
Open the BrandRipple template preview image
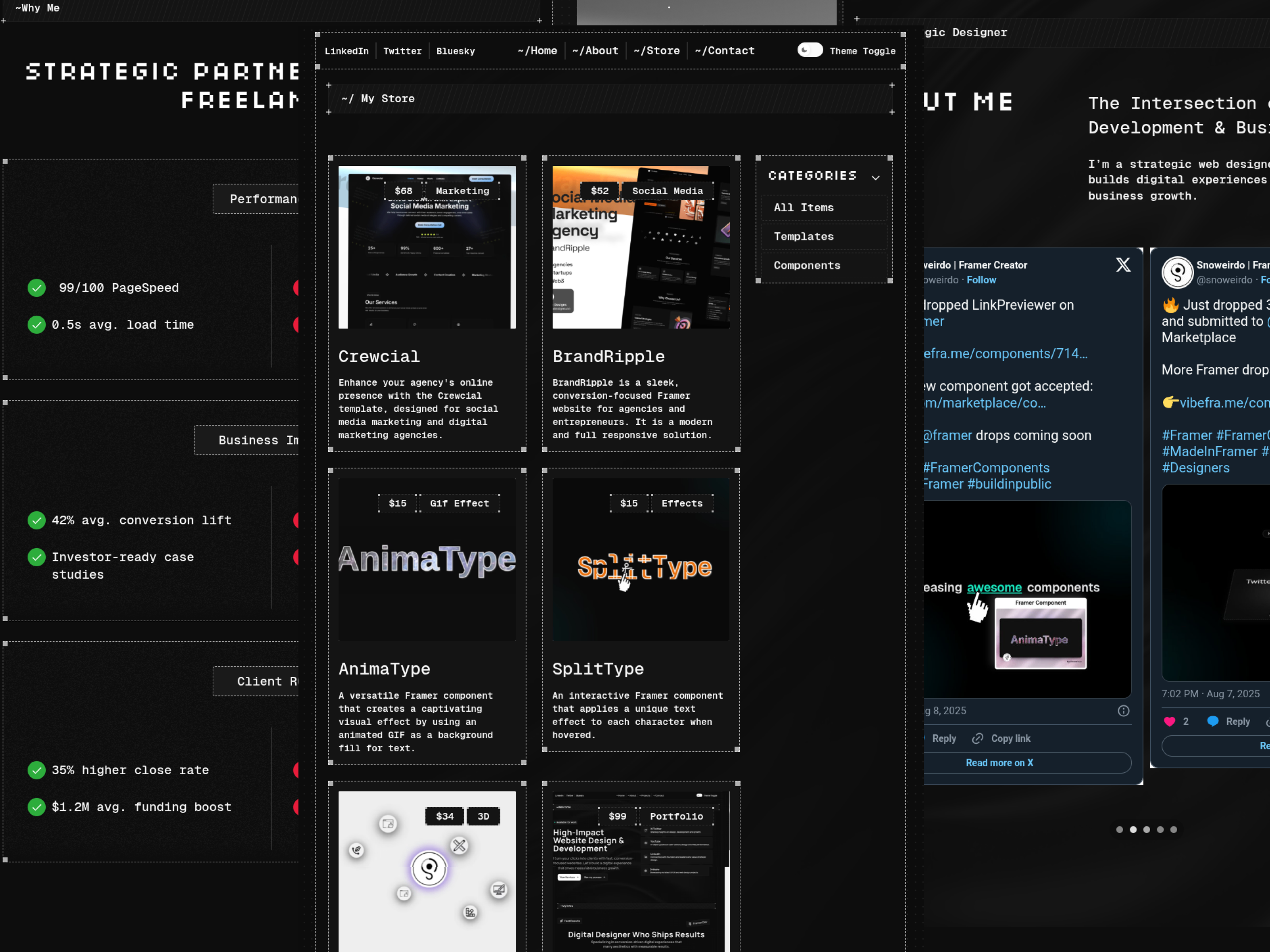641,248
